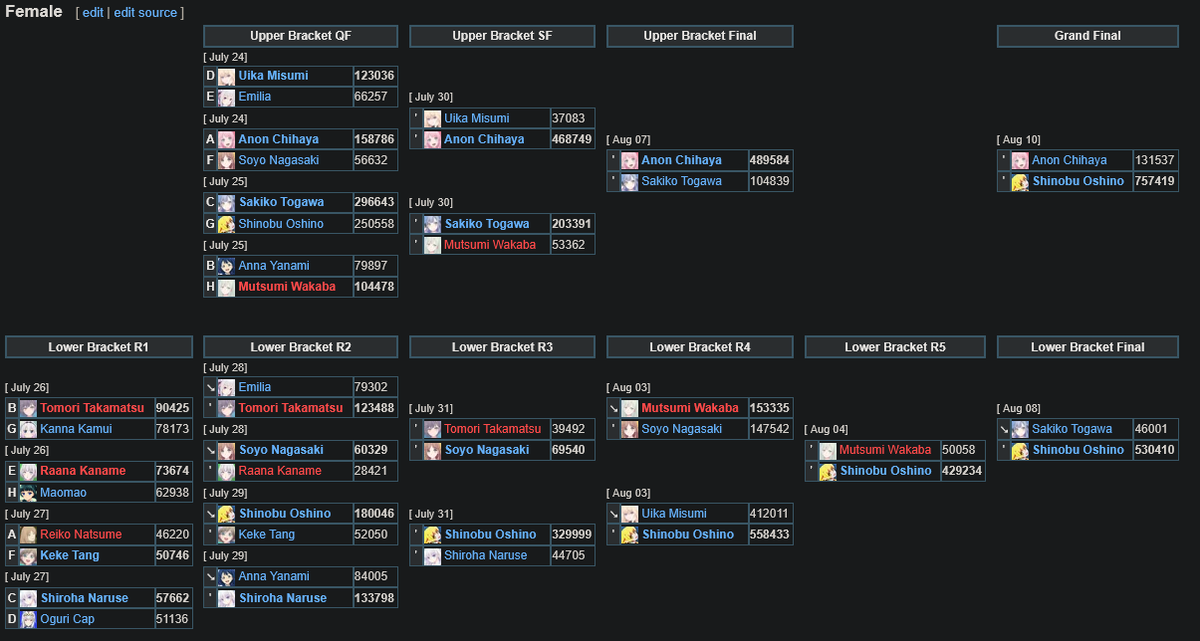Open Oguri Cap link

68,619
